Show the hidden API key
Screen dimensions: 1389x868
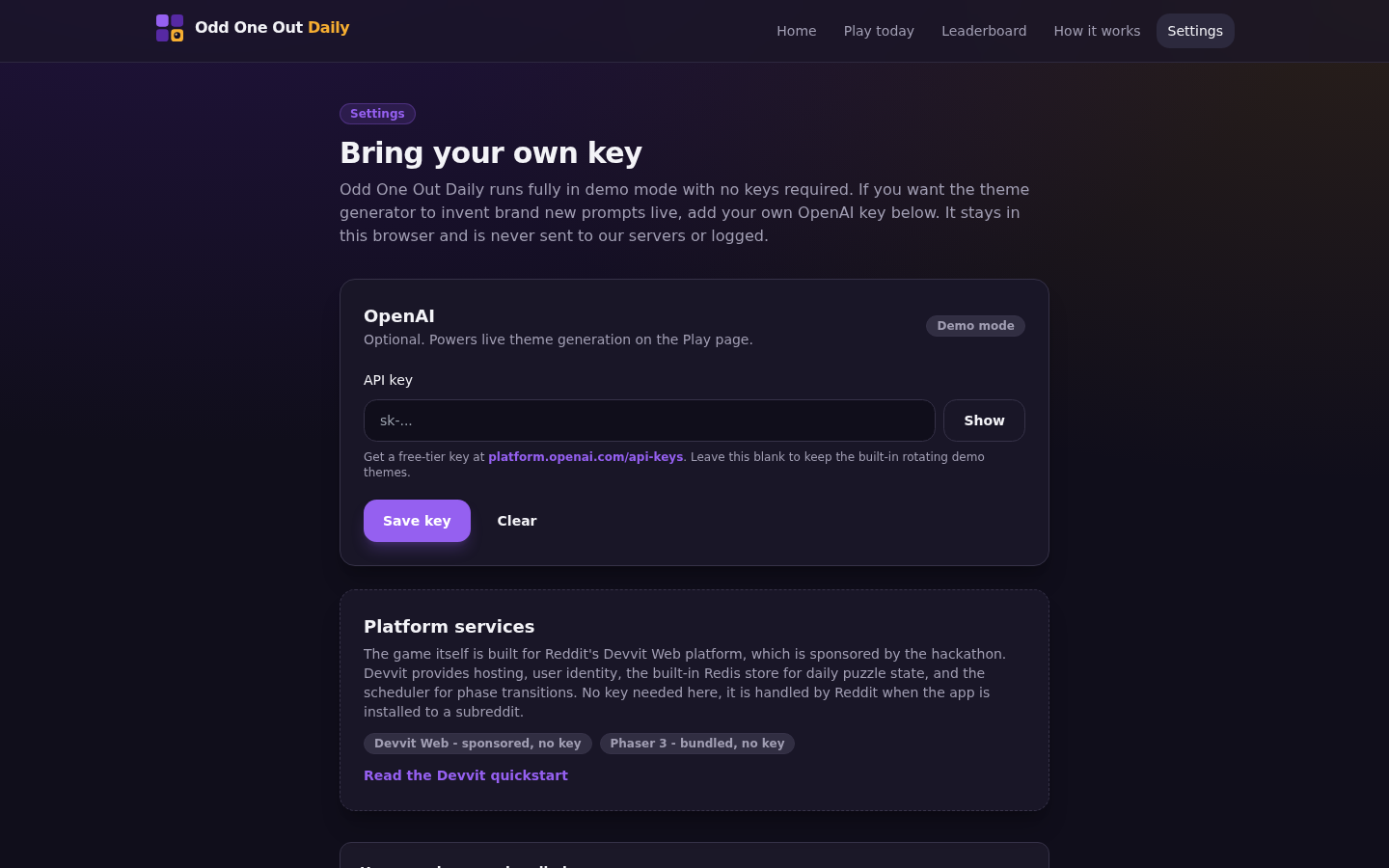click(x=984, y=420)
